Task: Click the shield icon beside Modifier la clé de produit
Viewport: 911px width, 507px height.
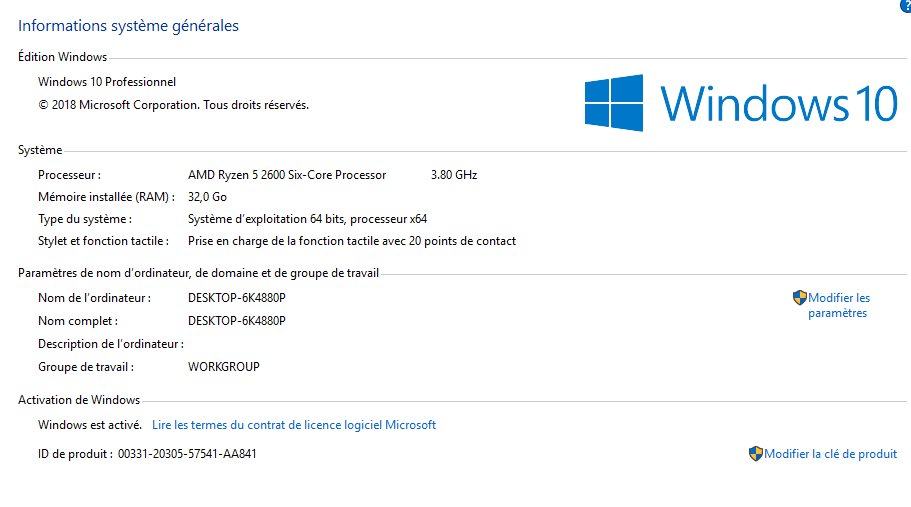Action: (x=755, y=454)
